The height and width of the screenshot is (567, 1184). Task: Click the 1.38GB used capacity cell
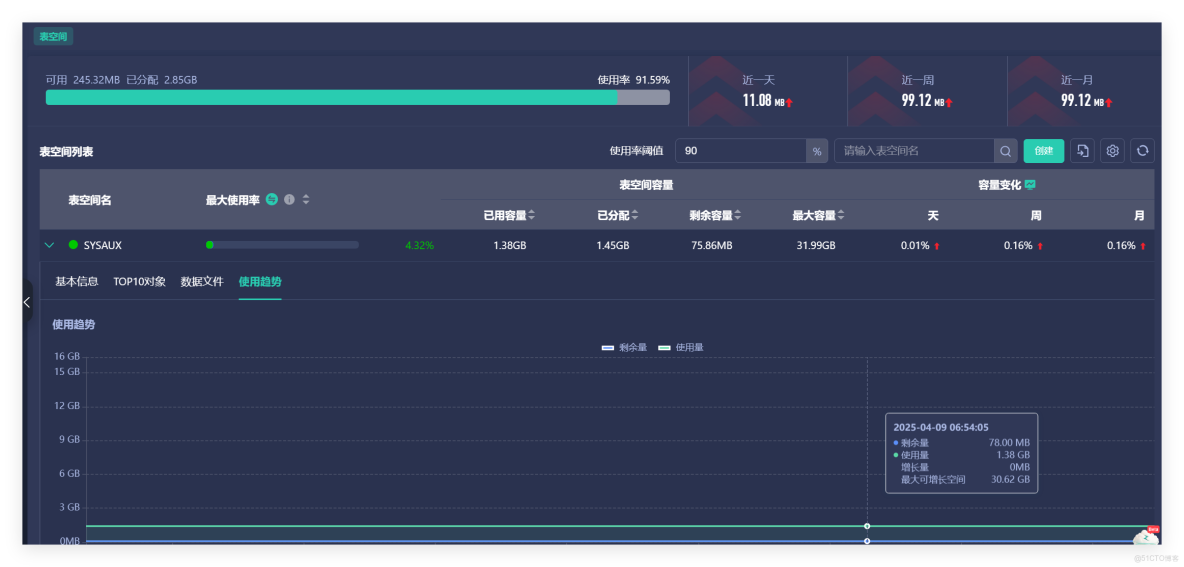[x=510, y=245]
